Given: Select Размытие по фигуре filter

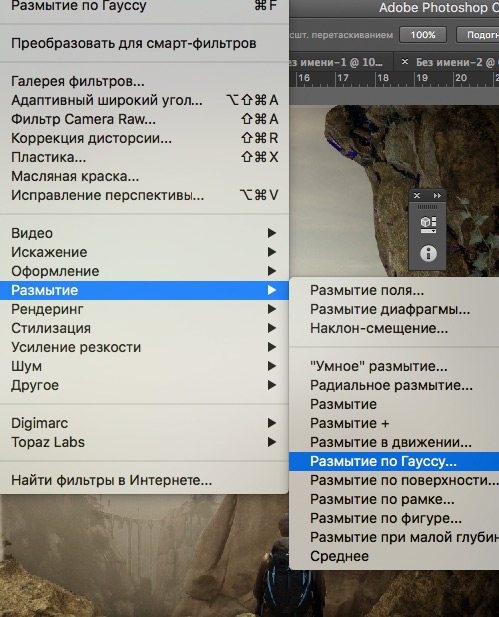Looking at the screenshot, I should (394, 518).
